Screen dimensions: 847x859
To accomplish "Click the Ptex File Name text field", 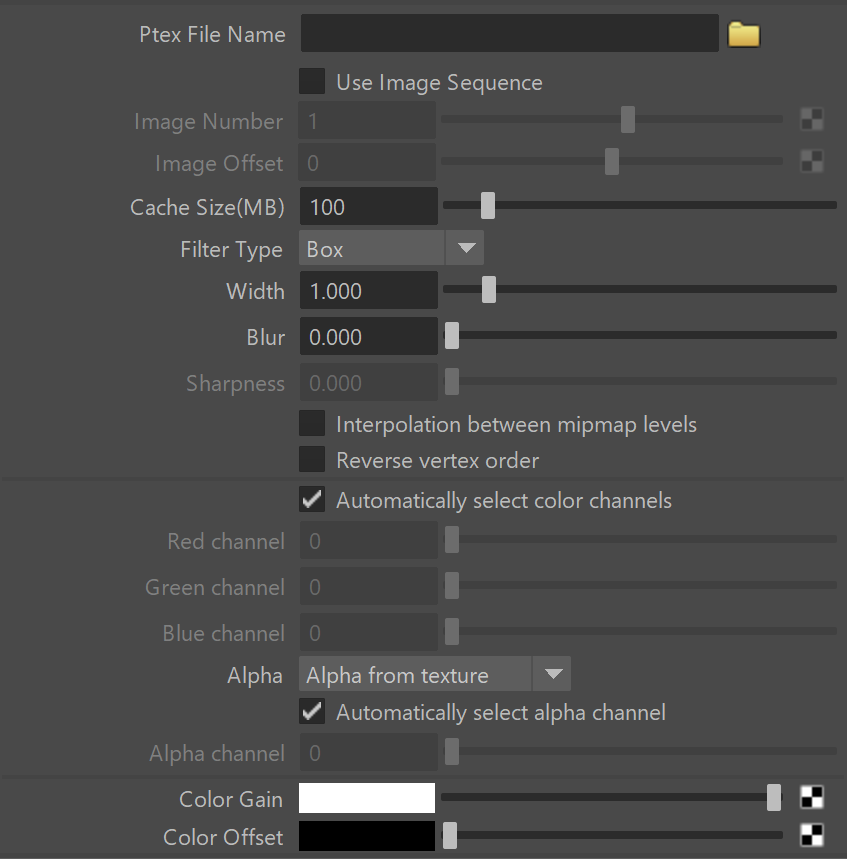I will tap(510, 33).
